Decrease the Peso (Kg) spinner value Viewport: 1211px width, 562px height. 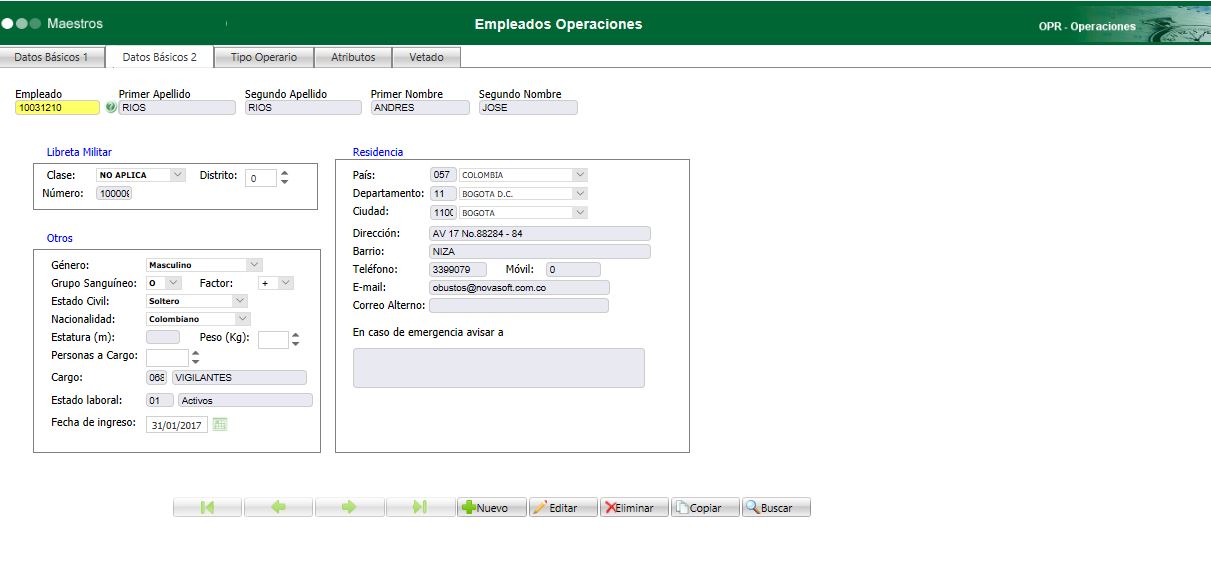[295, 344]
